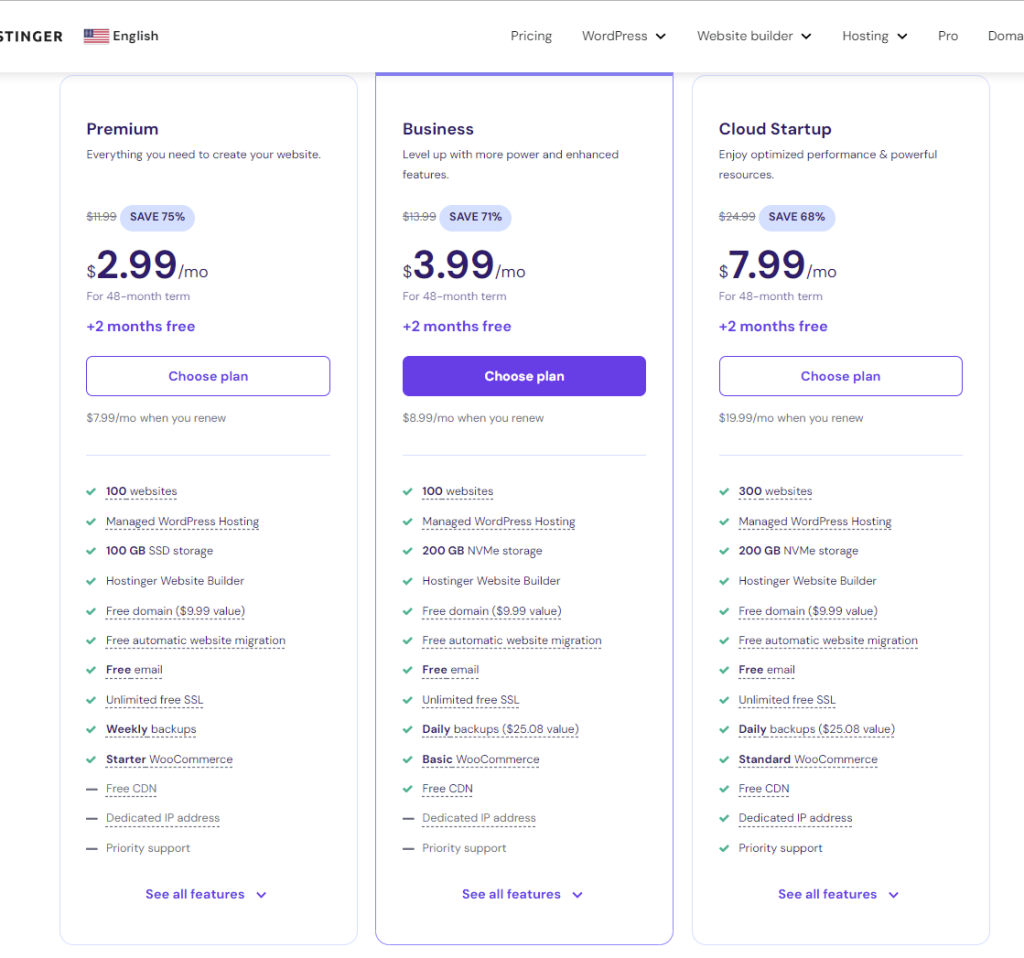
Task: Click Starter WooCommerce feature
Action: [169, 759]
